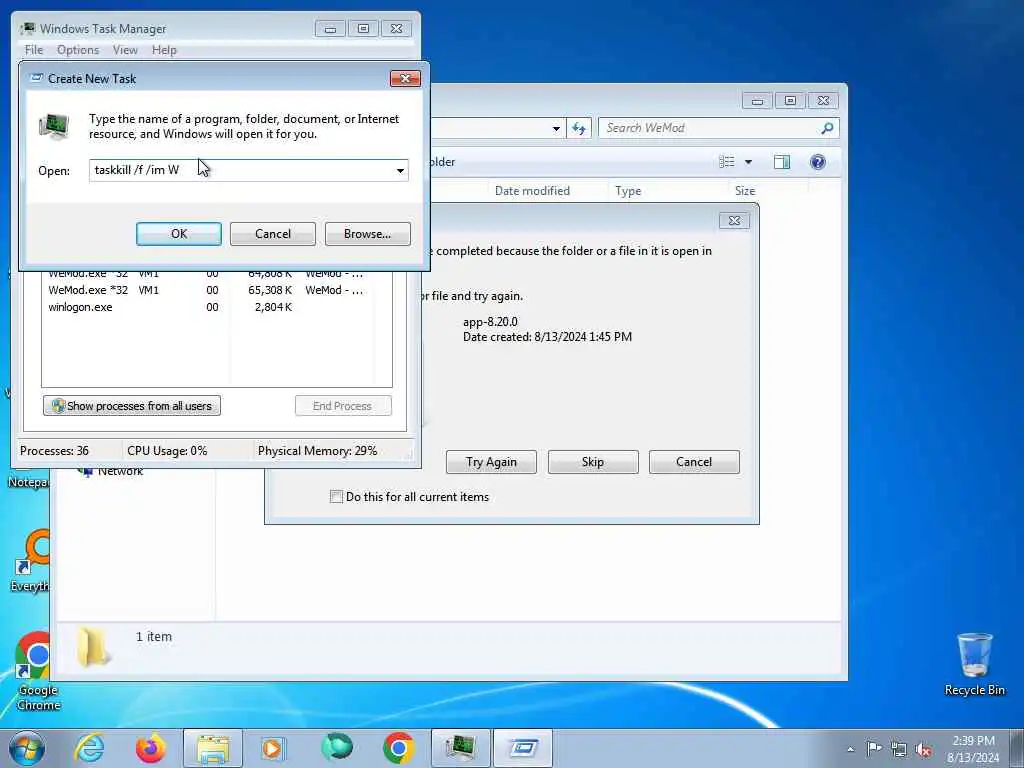Open Task Manager Options menu
The height and width of the screenshot is (768, 1024).
(x=78, y=50)
